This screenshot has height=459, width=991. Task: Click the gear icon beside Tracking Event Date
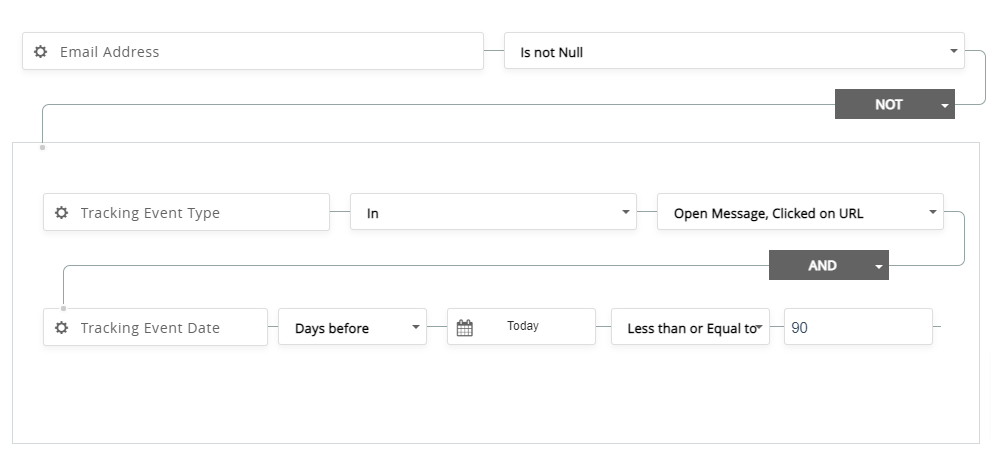61,328
